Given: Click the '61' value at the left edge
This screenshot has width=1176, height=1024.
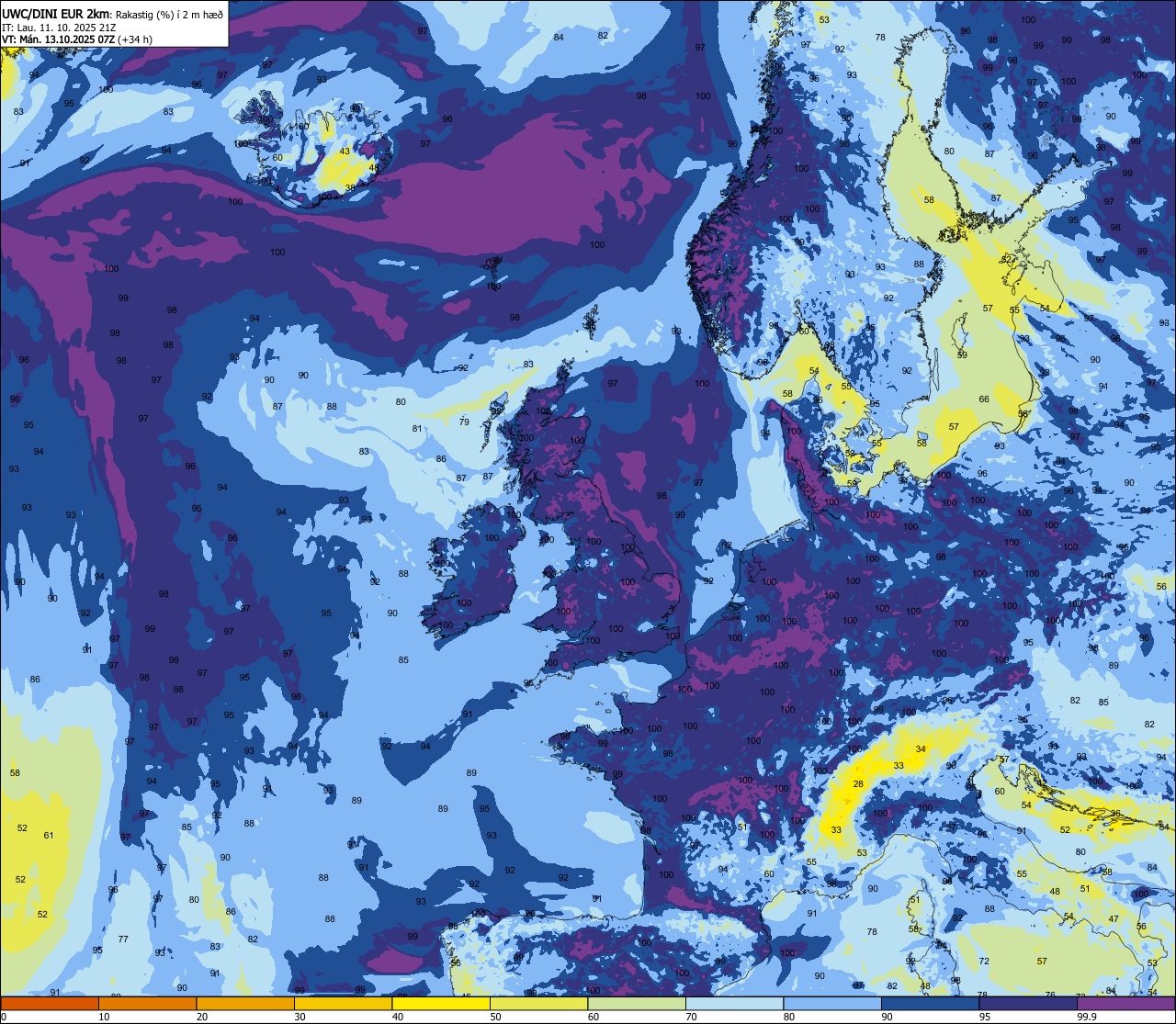Looking at the screenshot, I should pos(49,835).
